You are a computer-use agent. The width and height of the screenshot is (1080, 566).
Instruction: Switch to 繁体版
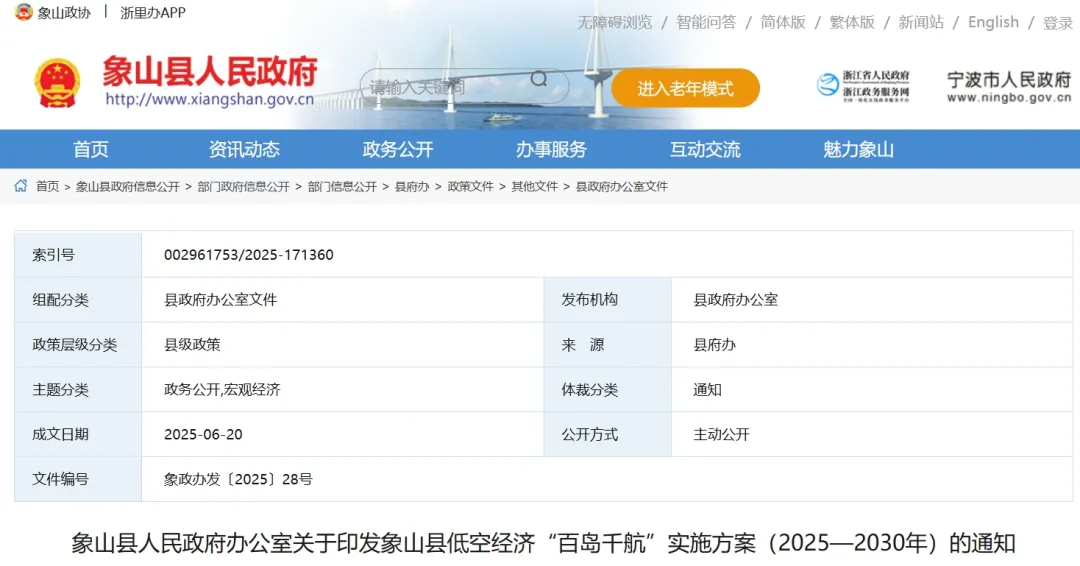852,22
